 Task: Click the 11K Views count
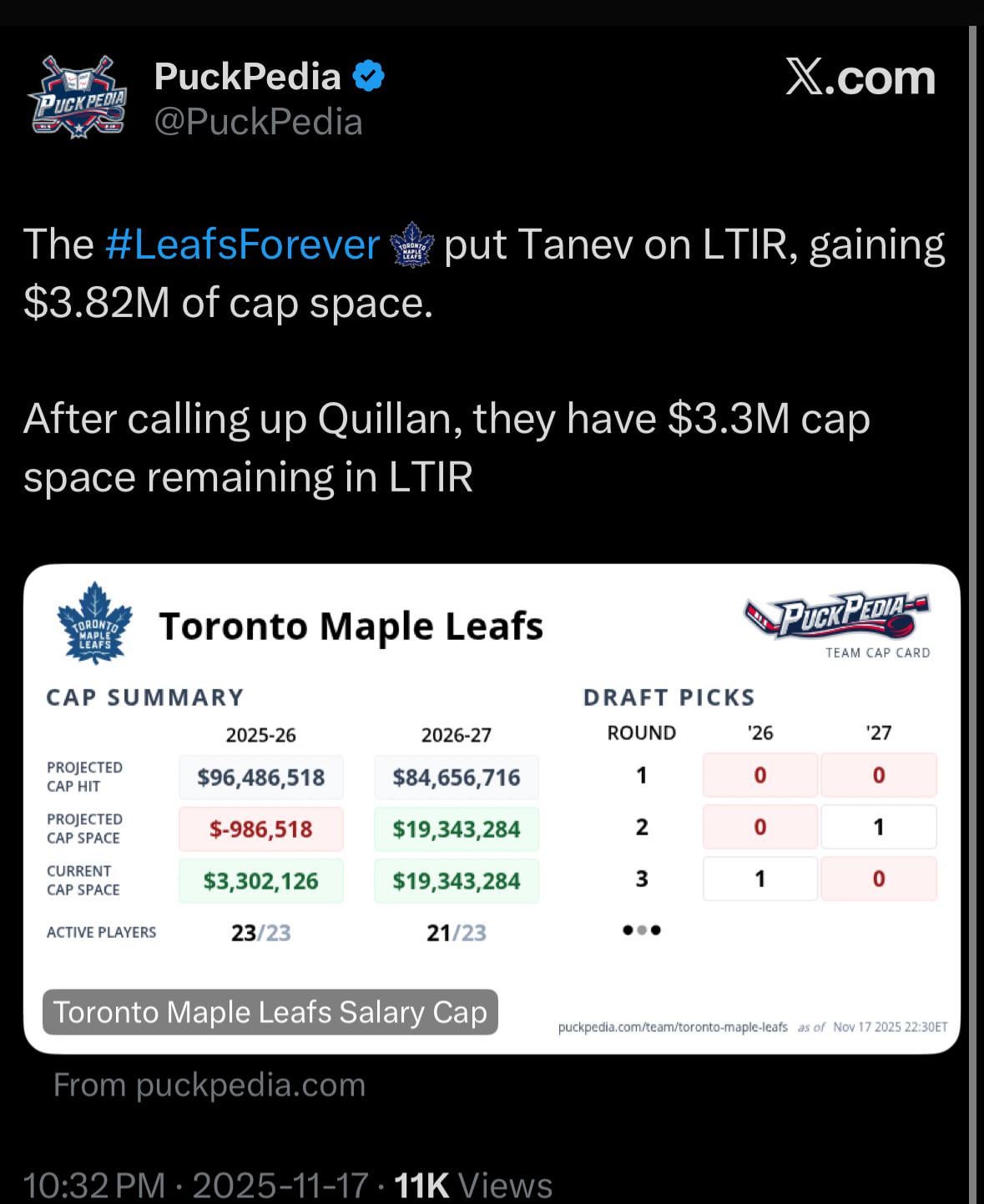pyautogui.click(x=472, y=1185)
